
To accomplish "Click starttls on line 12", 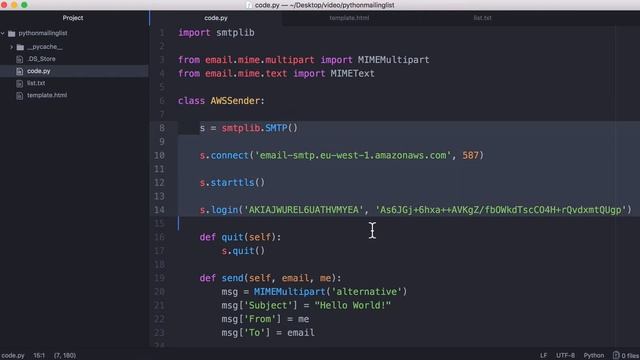I will click(232, 182).
